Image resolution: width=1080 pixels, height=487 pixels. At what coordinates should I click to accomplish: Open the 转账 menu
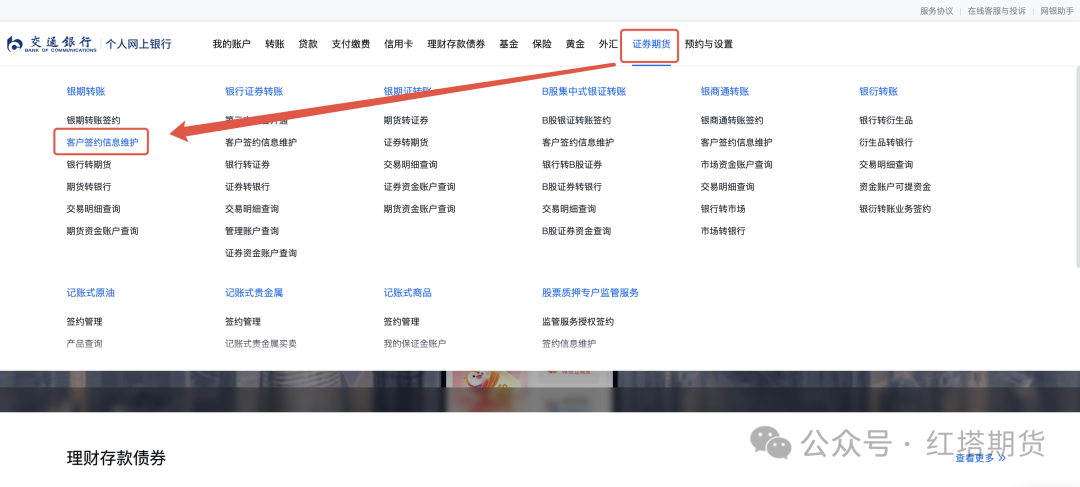[275, 44]
